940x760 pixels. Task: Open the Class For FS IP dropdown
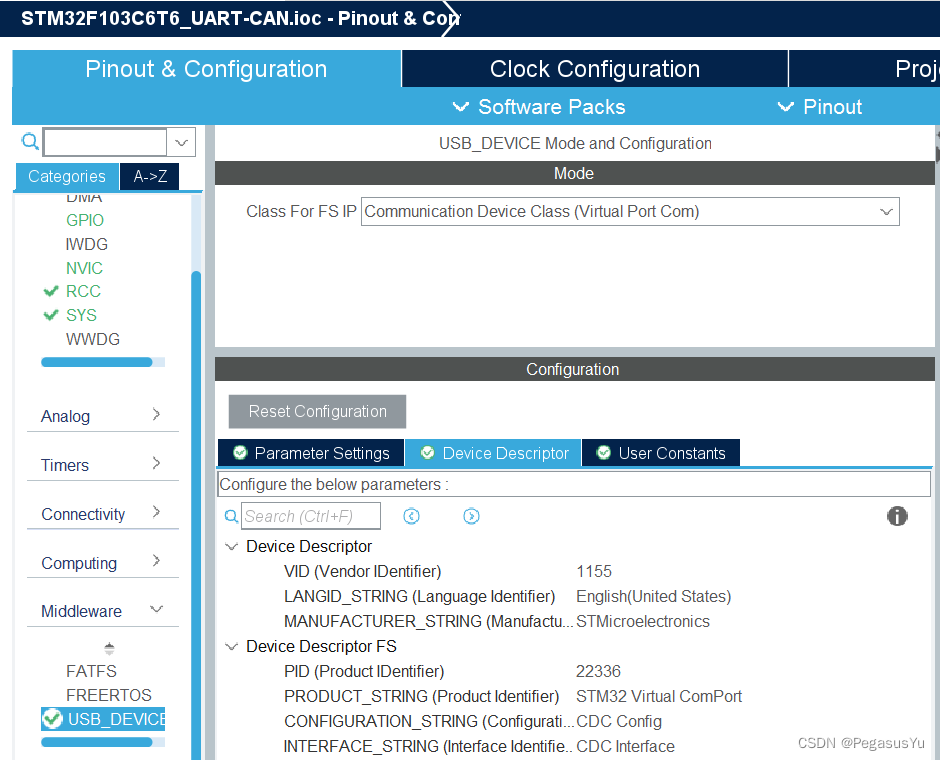tap(886, 211)
